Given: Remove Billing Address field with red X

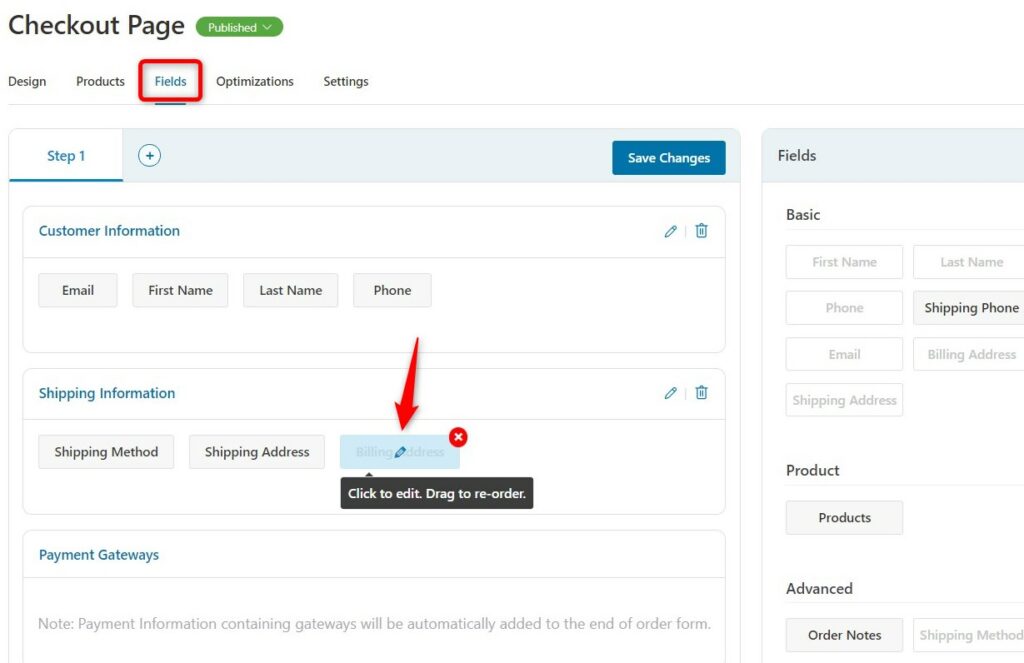Looking at the screenshot, I should [458, 437].
